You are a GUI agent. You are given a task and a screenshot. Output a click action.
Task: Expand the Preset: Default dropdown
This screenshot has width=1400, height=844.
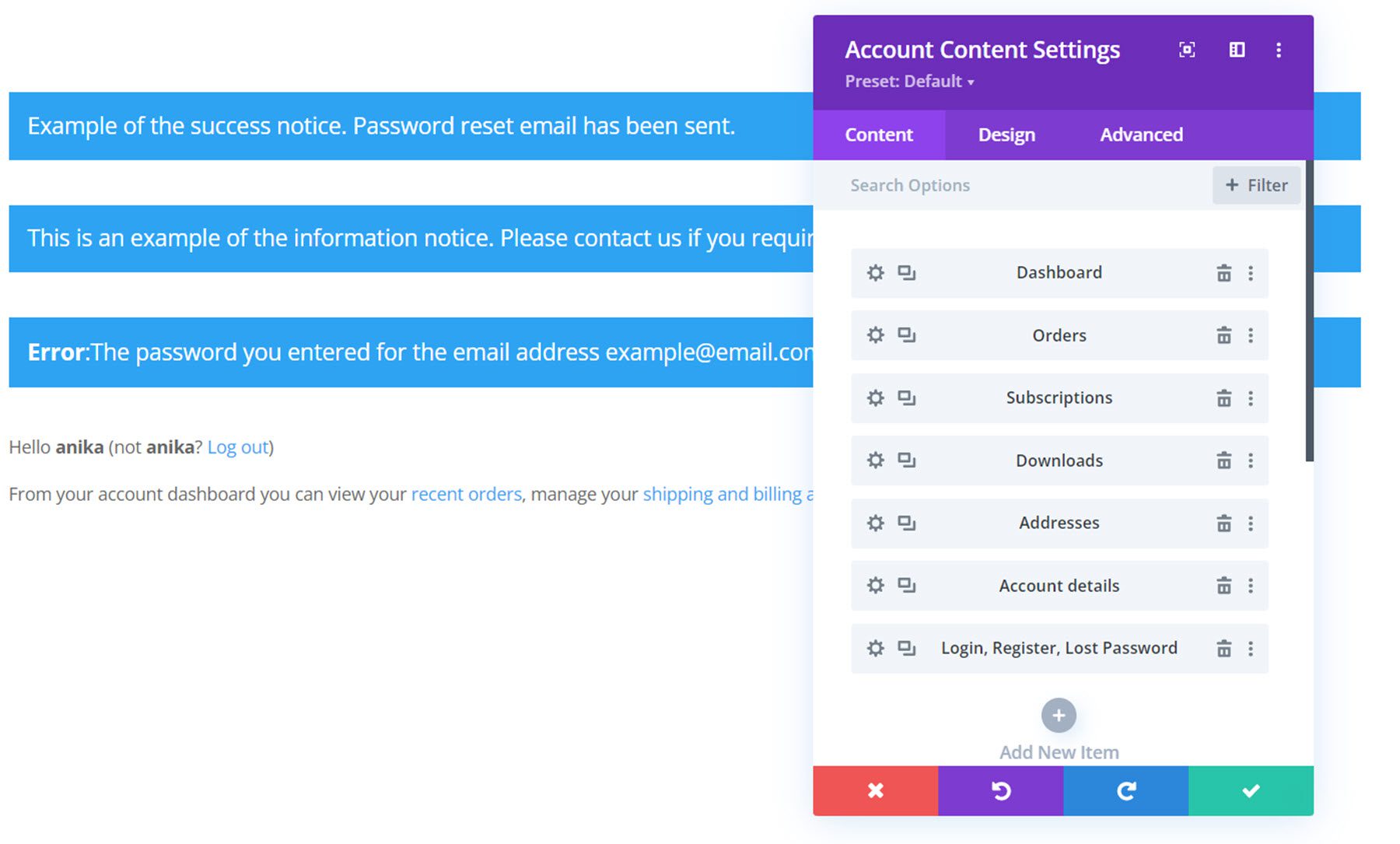pyautogui.click(x=909, y=82)
